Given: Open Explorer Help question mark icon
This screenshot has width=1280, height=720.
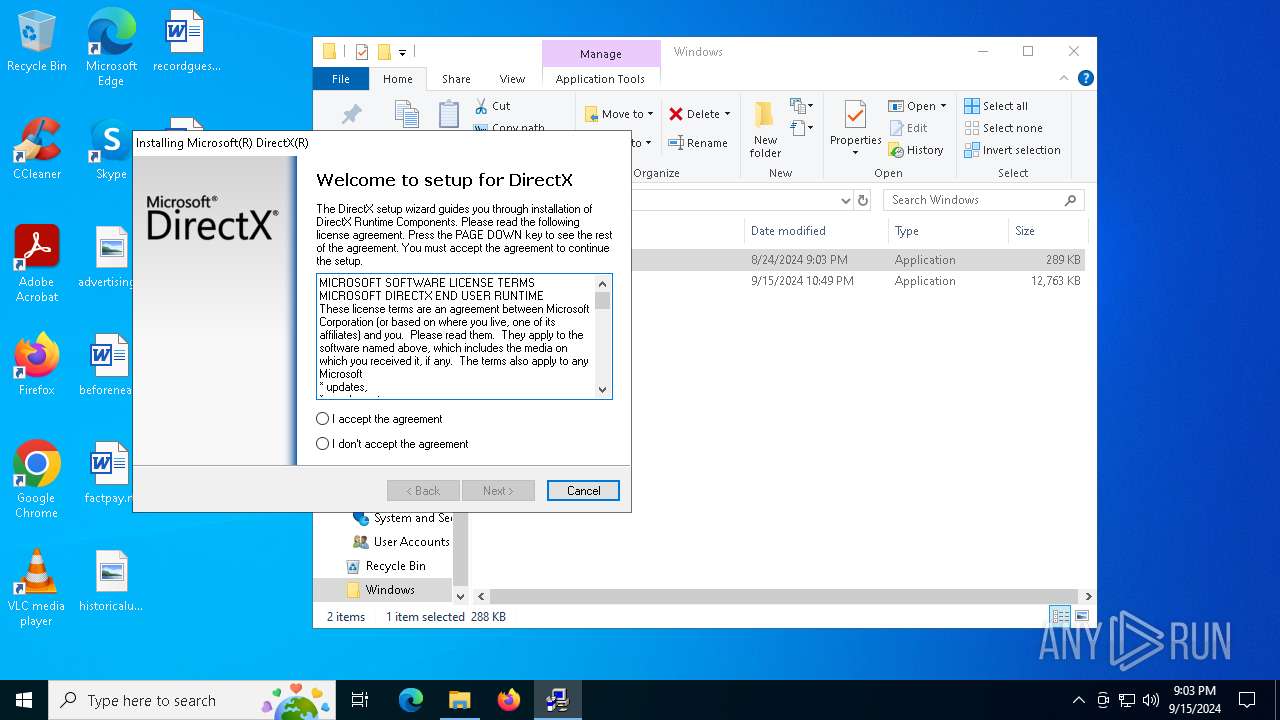Looking at the screenshot, I should pos(1085,78).
